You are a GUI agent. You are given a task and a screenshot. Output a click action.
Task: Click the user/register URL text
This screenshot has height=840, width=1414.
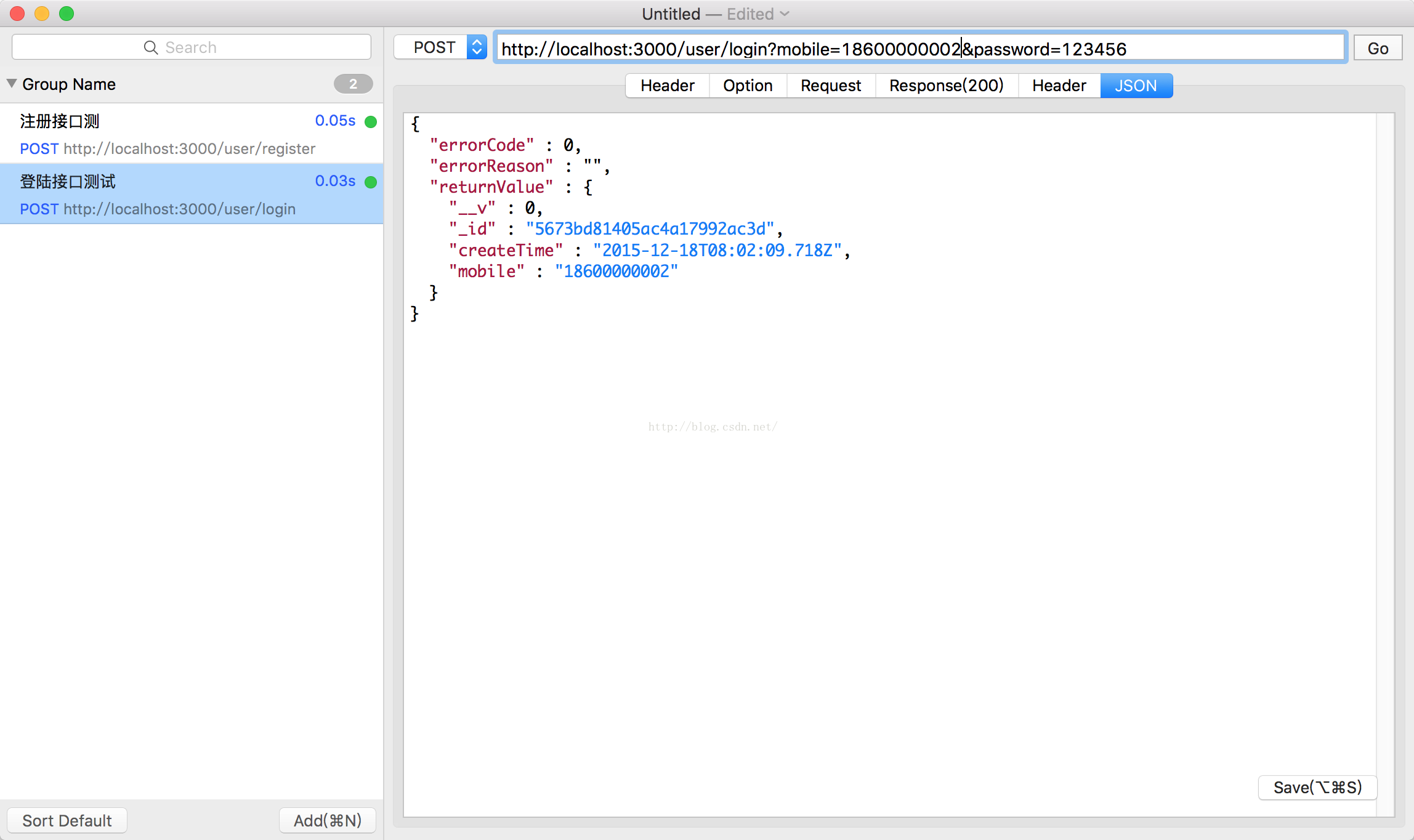(x=189, y=149)
